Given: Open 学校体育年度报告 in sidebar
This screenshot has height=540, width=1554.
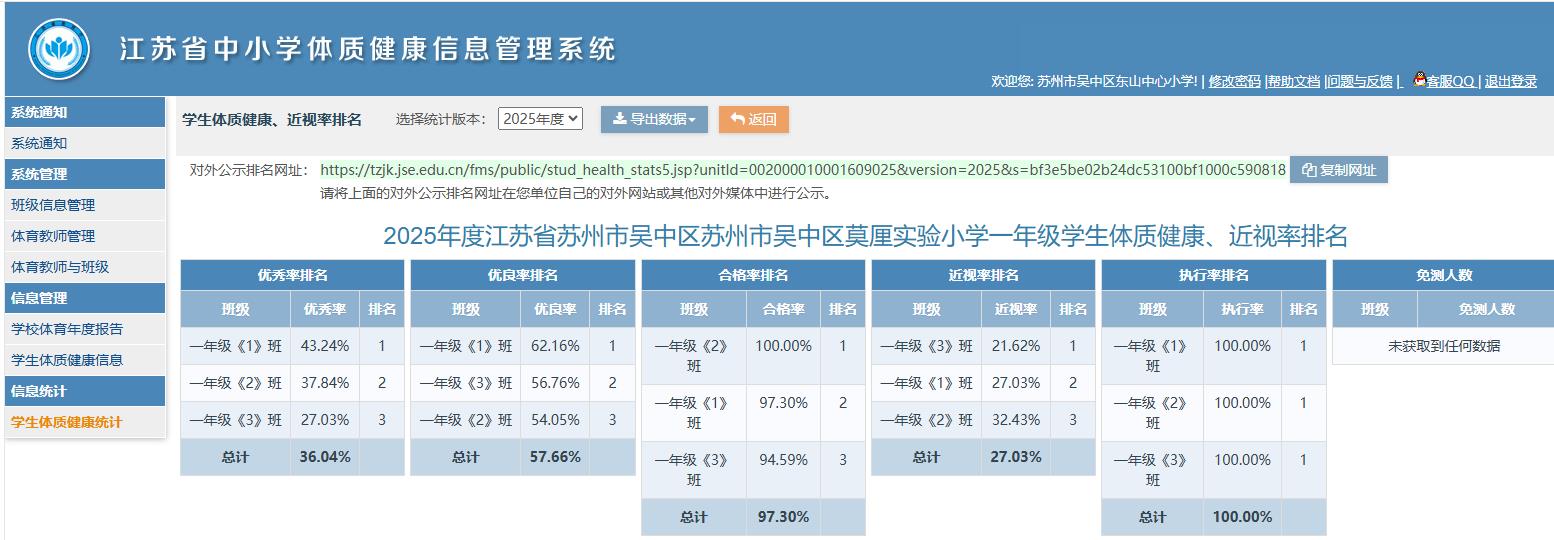Looking at the screenshot, I should click(85, 329).
